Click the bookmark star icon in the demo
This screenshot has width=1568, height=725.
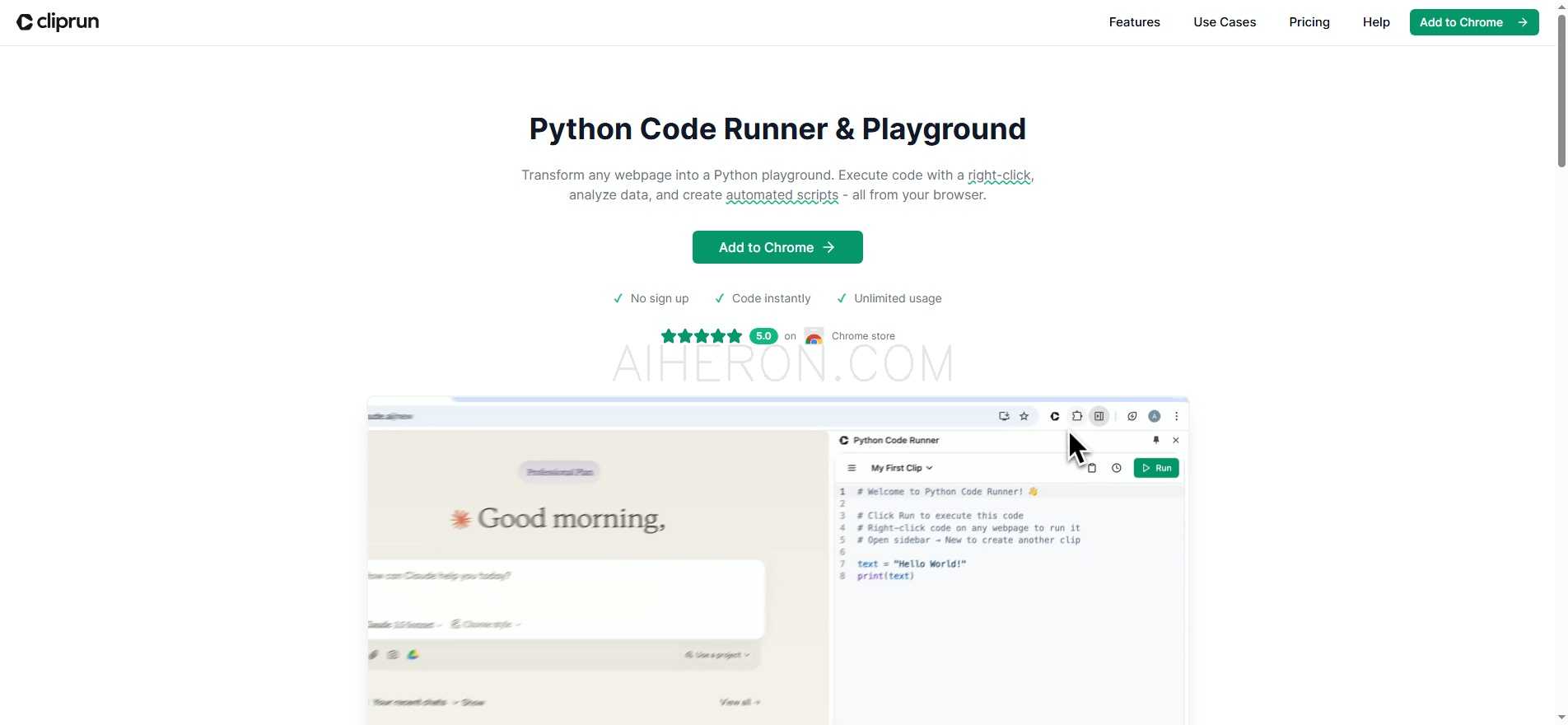1024,417
